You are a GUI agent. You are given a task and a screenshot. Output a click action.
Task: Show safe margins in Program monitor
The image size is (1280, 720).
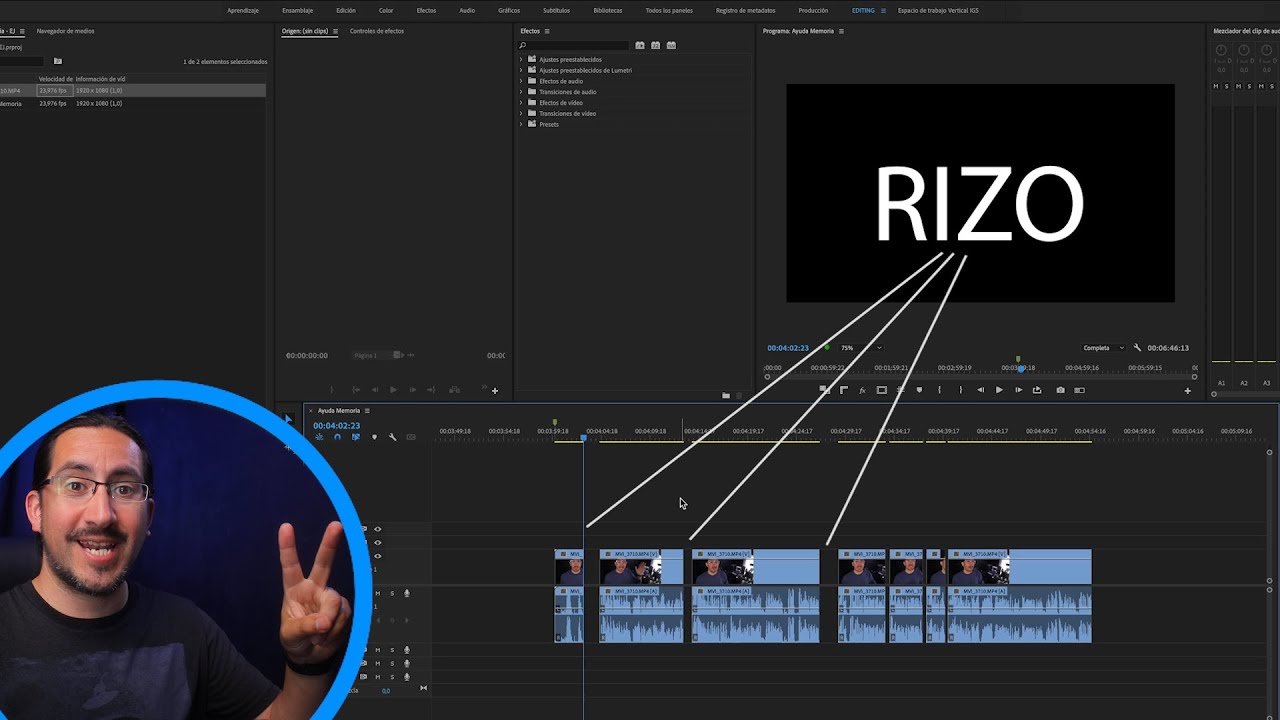881,390
